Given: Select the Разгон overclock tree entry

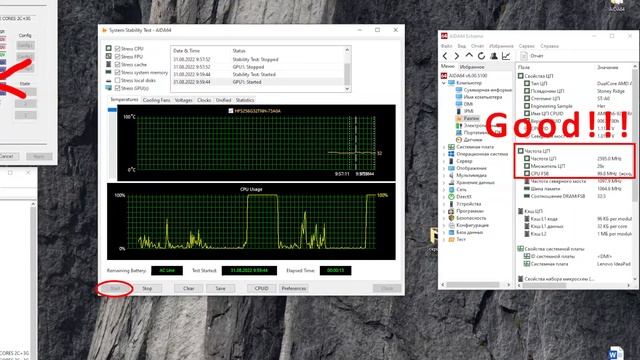Looking at the screenshot, I should coord(467,118).
